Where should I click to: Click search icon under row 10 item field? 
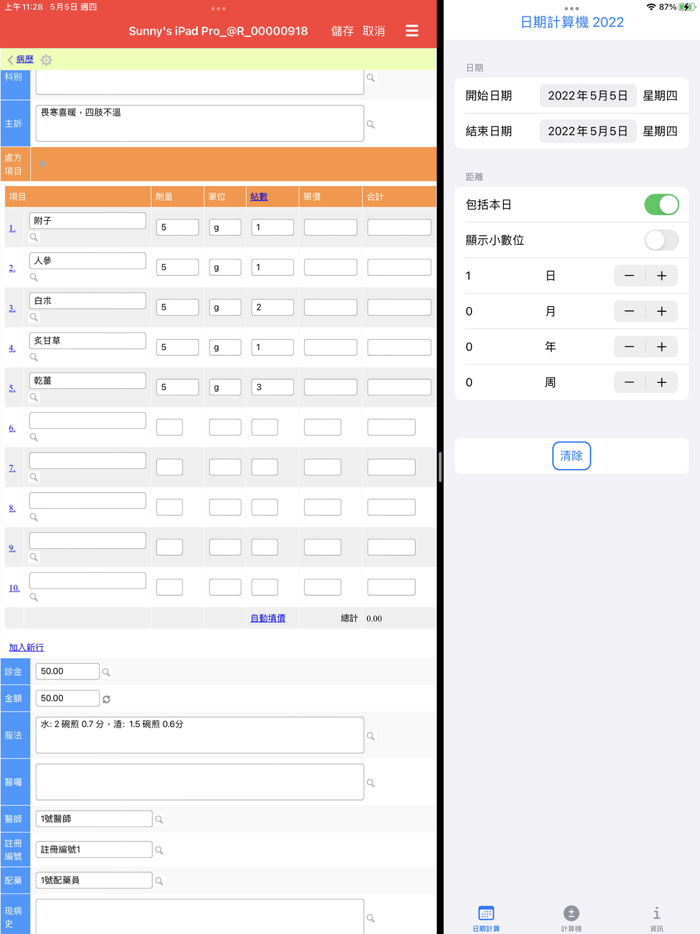click(x=34, y=596)
